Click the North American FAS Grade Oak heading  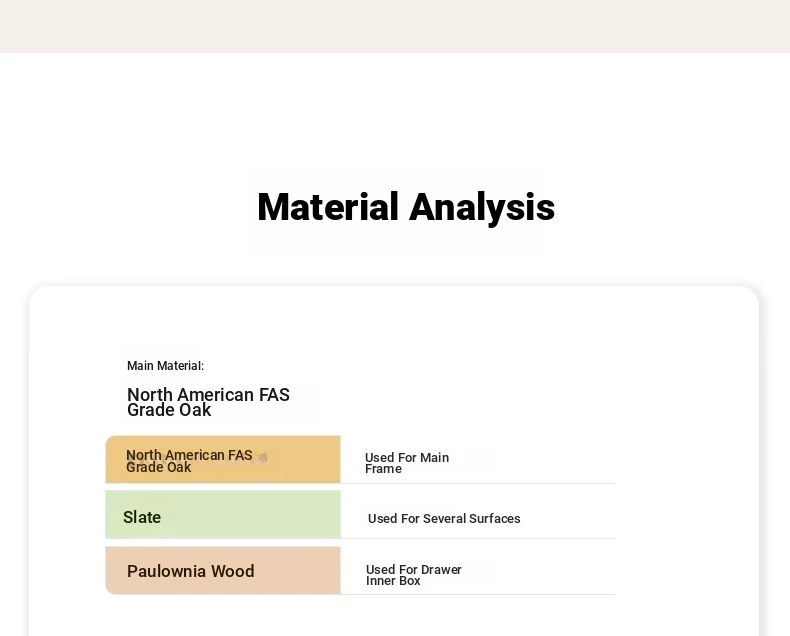tap(208, 402)
